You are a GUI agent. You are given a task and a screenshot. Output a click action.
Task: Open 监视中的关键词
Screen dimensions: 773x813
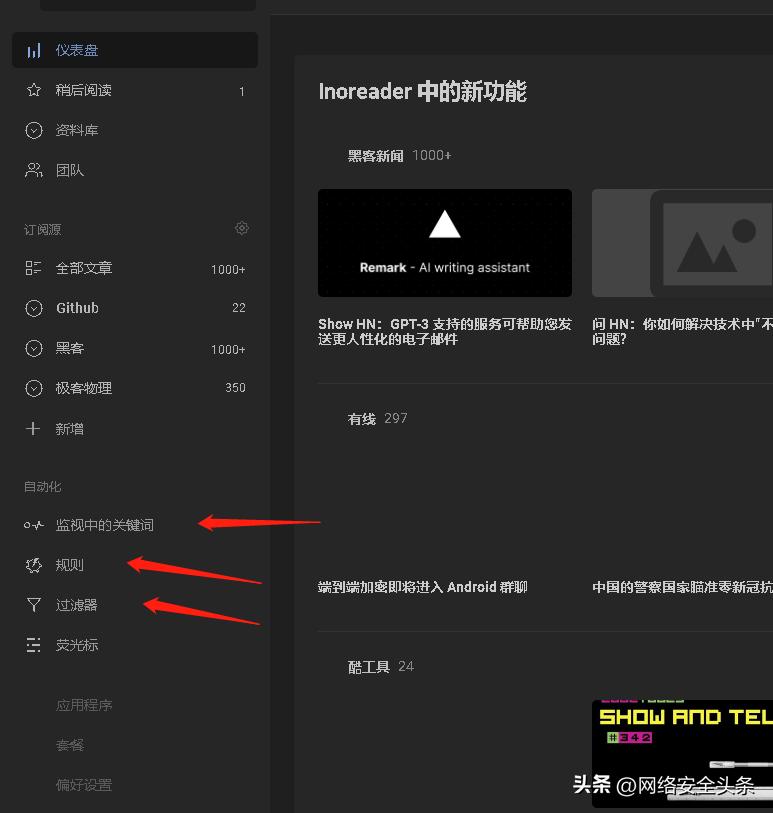point(105,525)
